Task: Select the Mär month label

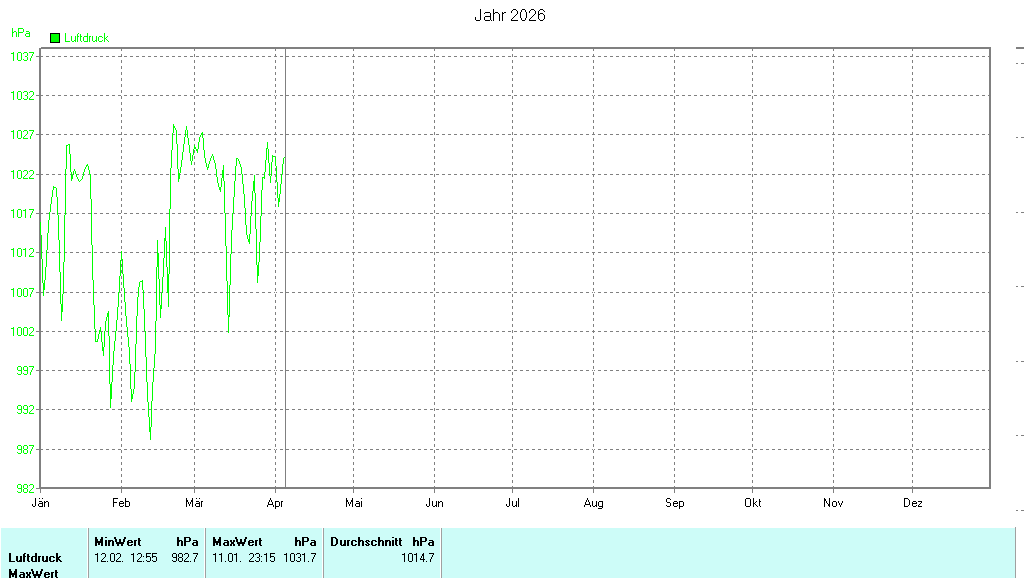Action: point(195,503)
